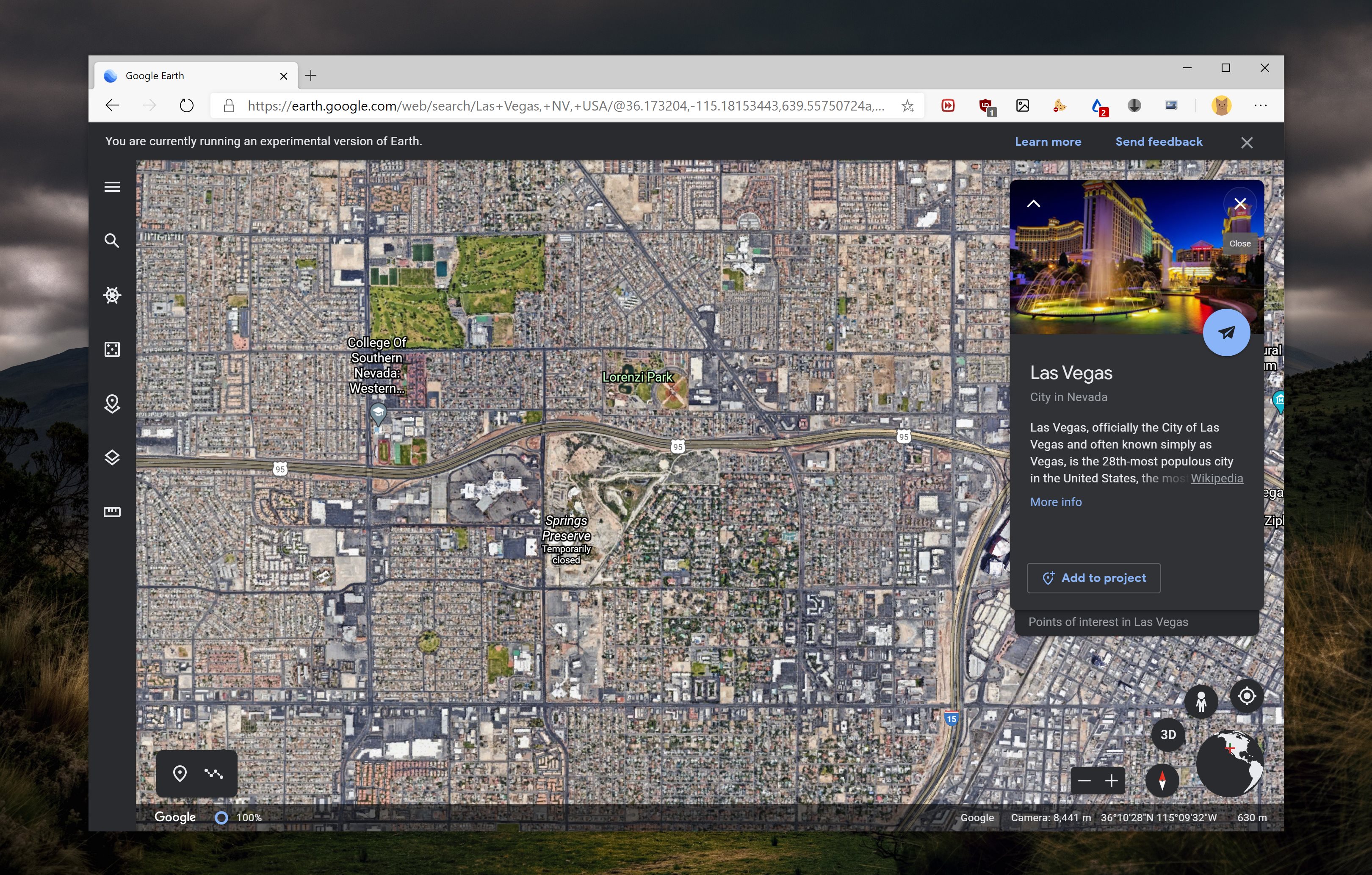Reset orientation using the compass
This screenshot has width=1372, height=875.
point(1162,781)
